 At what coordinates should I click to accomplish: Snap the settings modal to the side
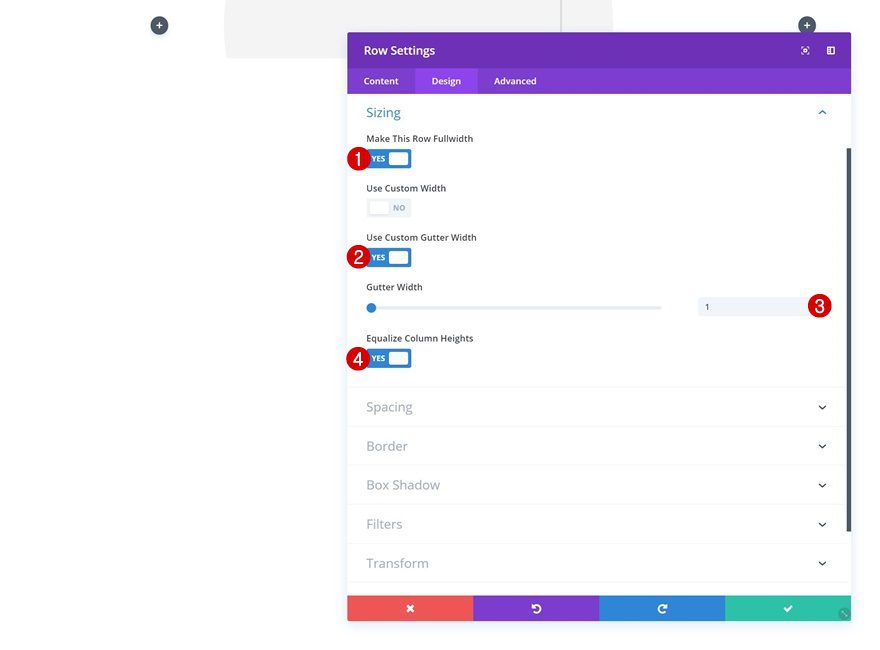(x=830, y=50)
